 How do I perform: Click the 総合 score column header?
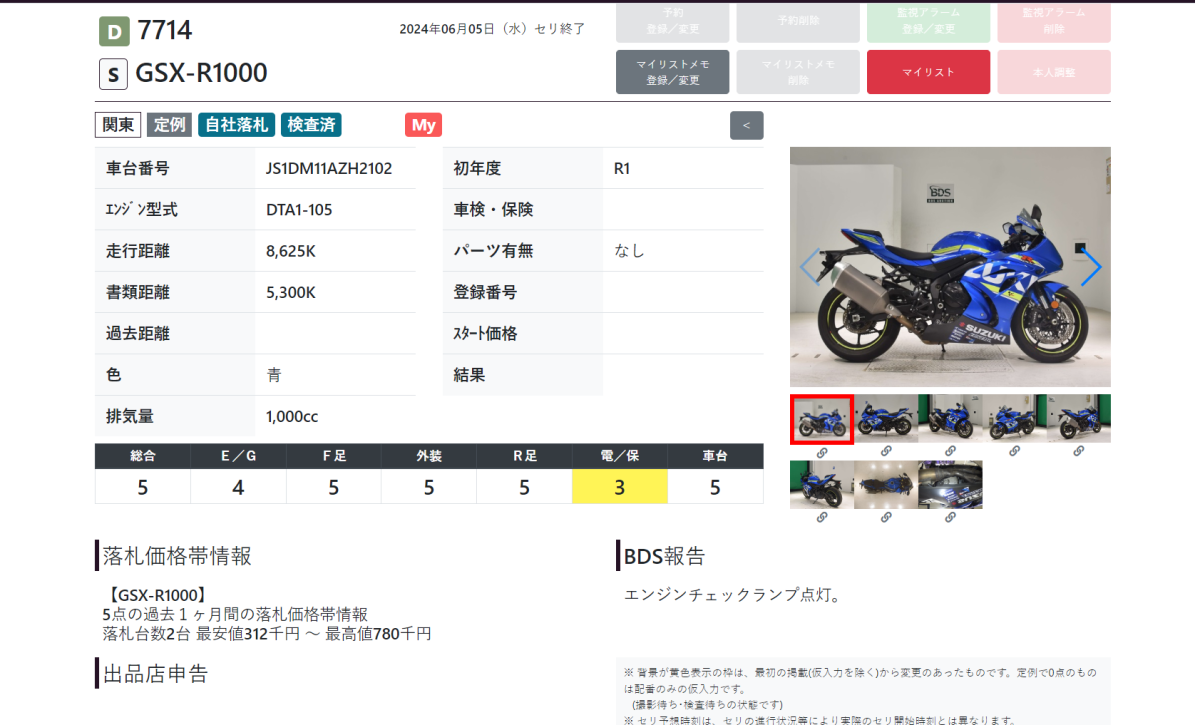pyautogui.click(x=143, y=456)
